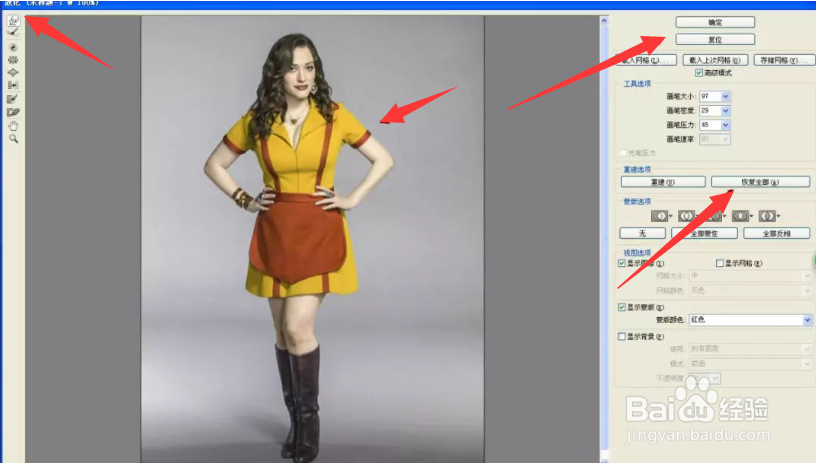Select the Reconstruct tool
Image resolution: width=816 pixels, height=463 pixels.
14,33
